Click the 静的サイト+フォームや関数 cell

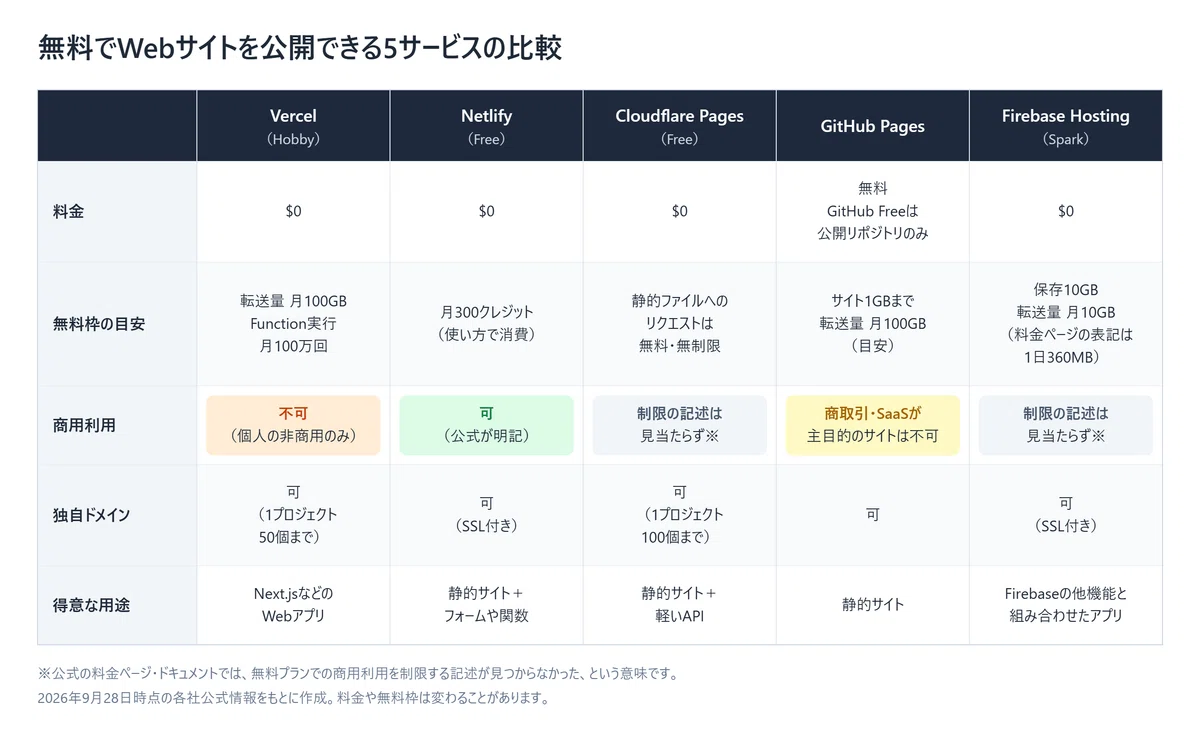click(x=486, y=605)
